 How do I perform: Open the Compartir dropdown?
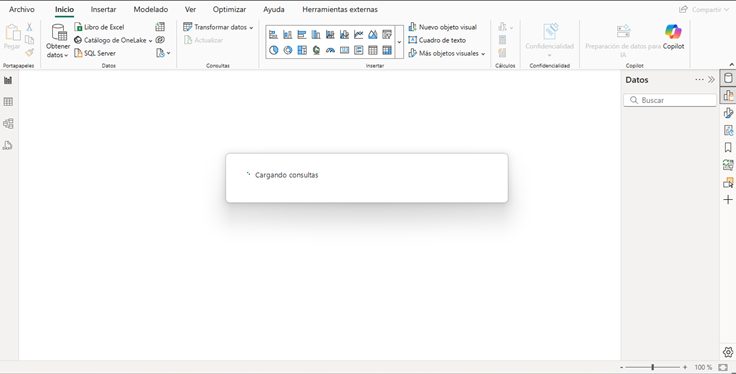703,9
